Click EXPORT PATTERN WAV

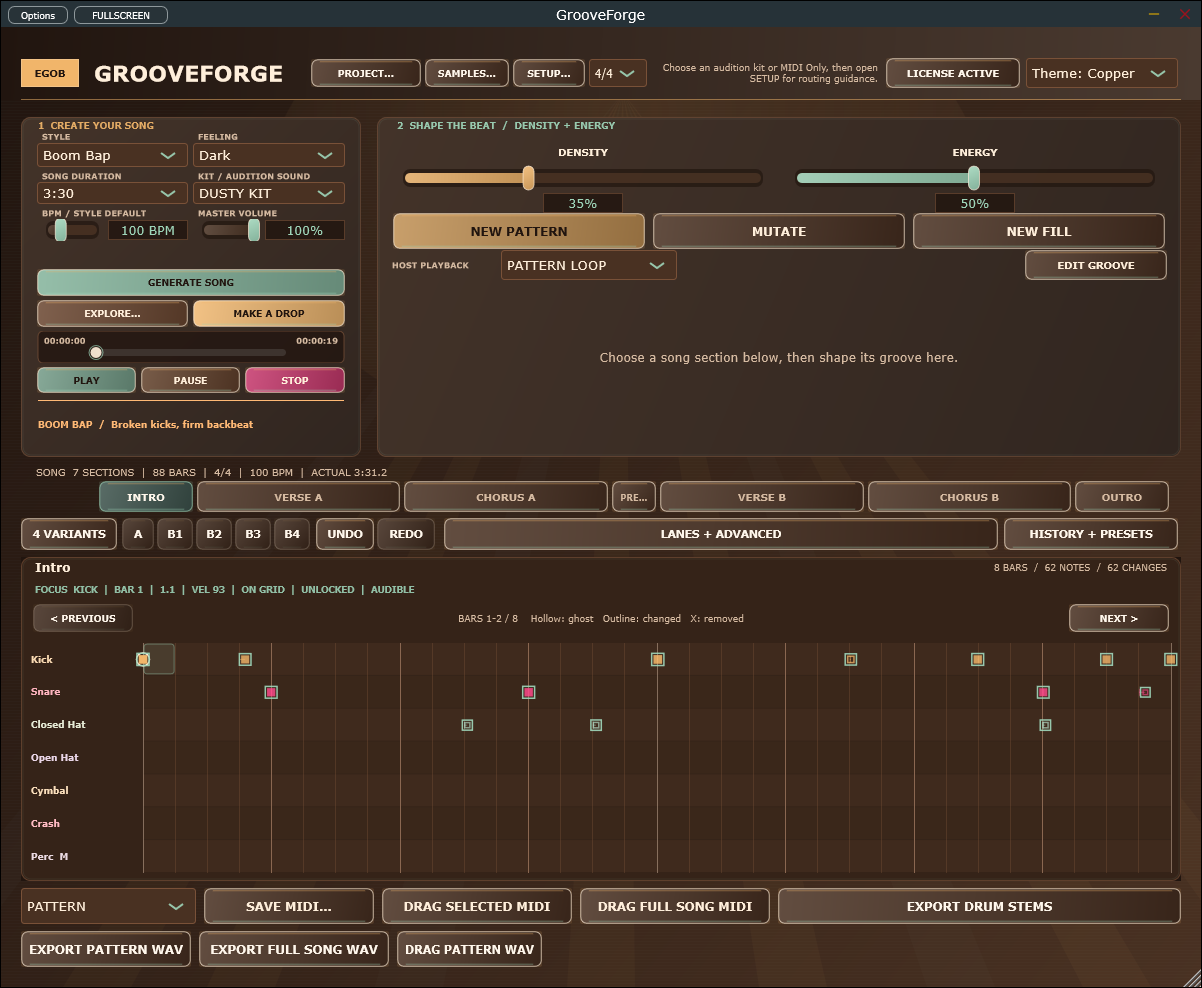point(107,949)
